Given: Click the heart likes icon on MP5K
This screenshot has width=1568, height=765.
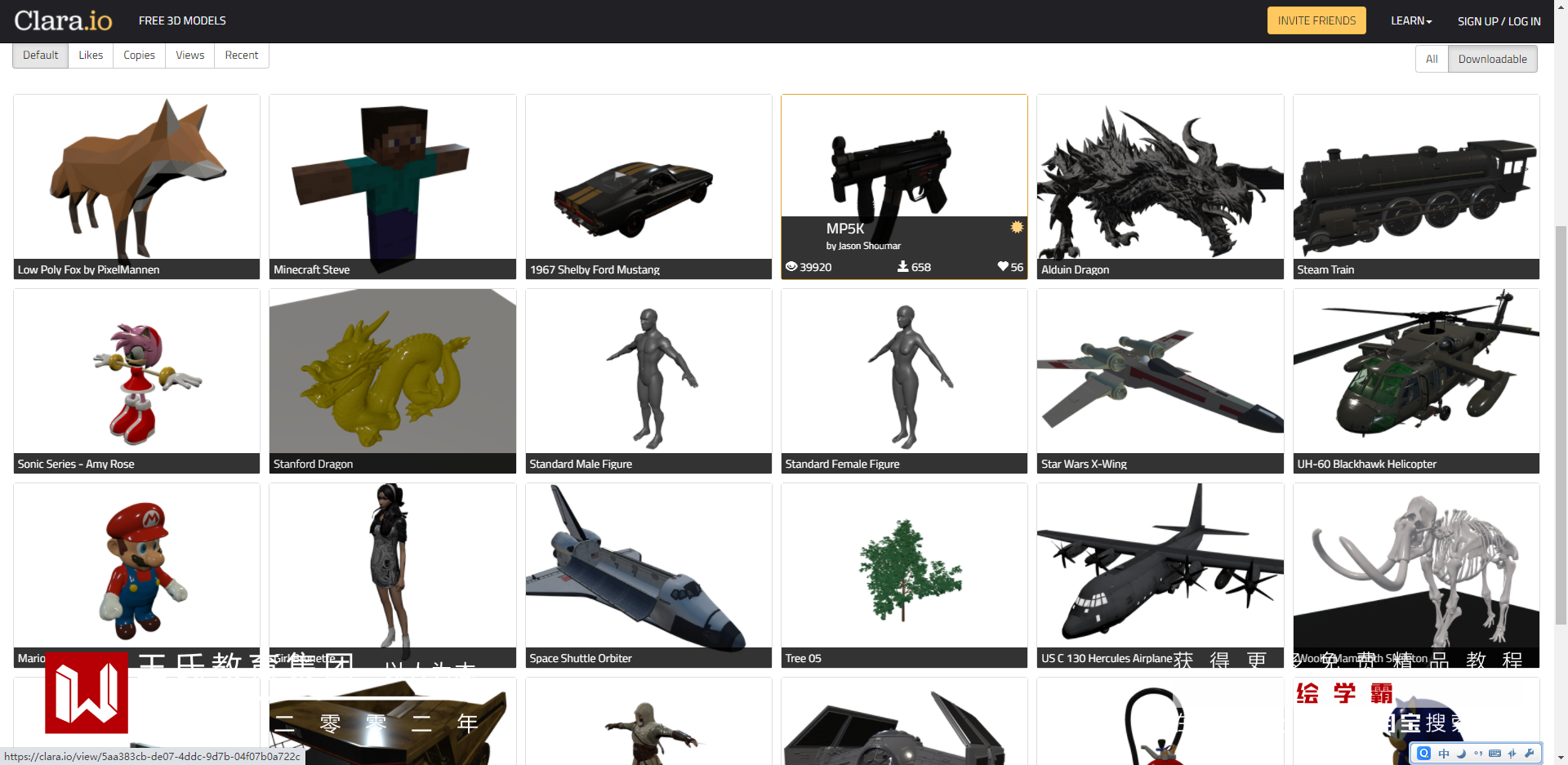Looking at the screenshot, I should [1003, 266].
